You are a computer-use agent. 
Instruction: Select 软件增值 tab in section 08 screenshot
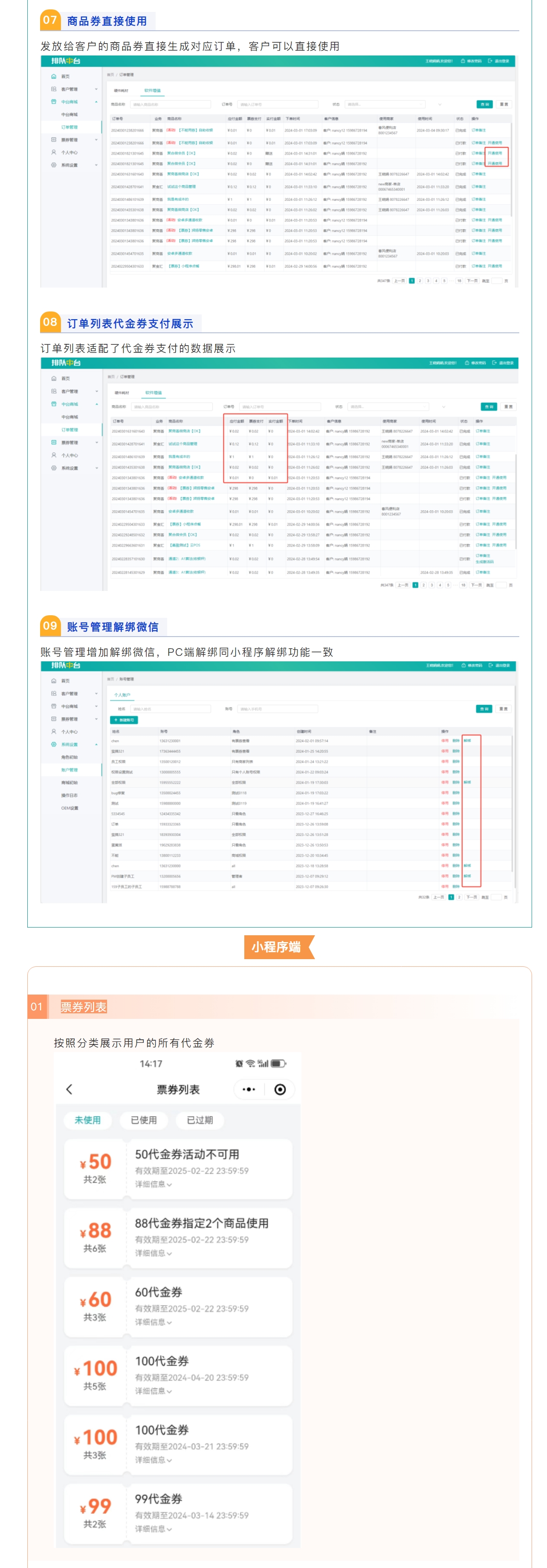coord(153,393)
